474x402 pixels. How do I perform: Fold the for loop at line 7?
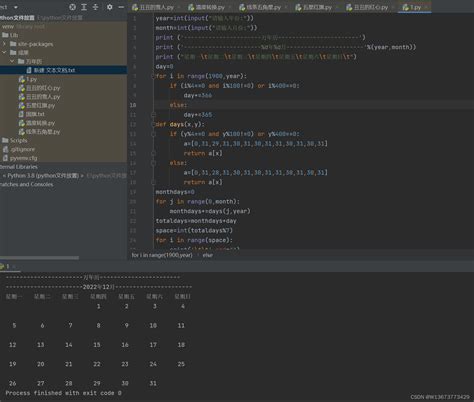click(x=154, y=76)
